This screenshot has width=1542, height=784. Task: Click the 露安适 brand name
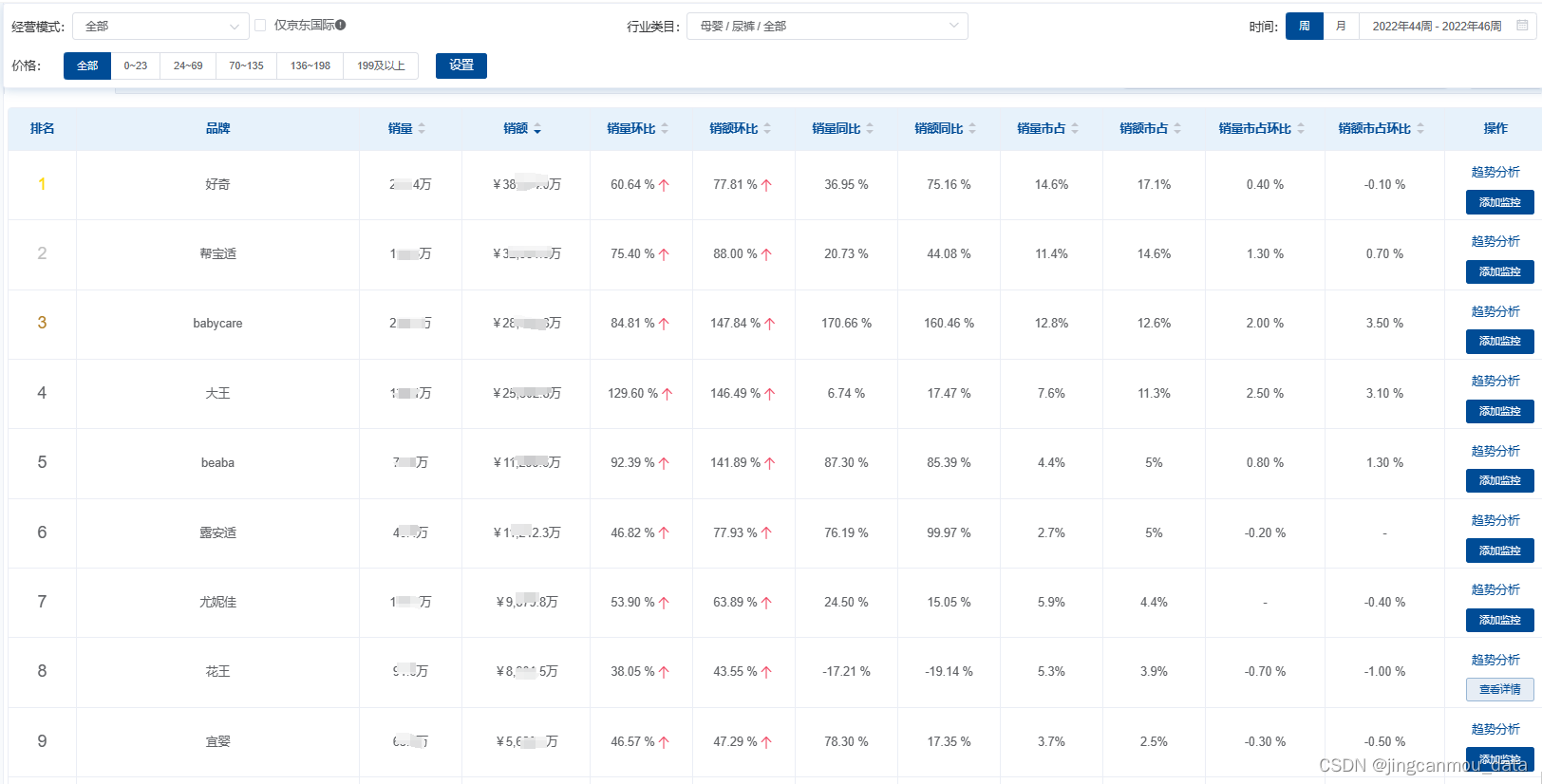217,532
